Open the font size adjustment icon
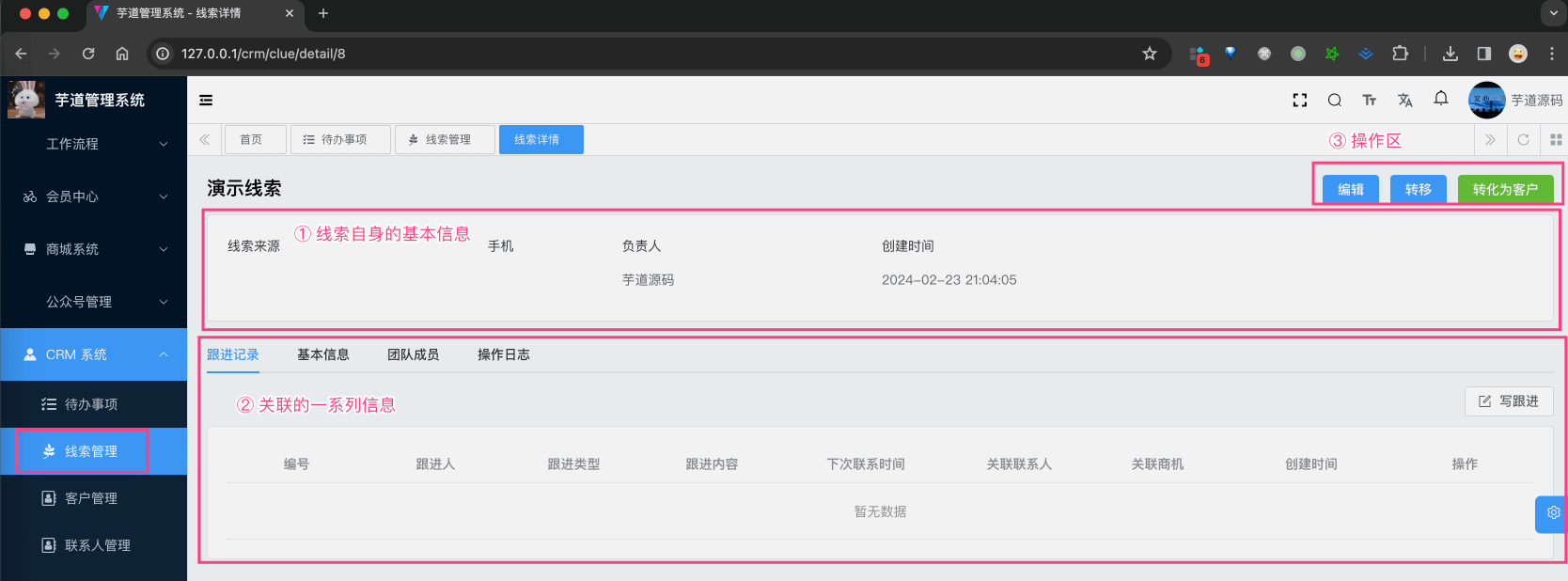 click(1369, 101)
